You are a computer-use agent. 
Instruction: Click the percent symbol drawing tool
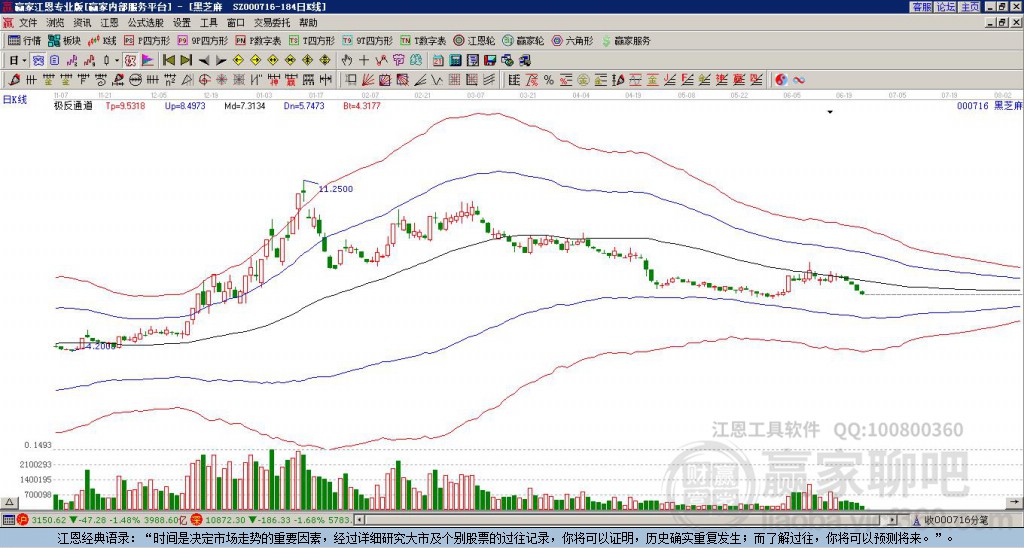point(549,80)
